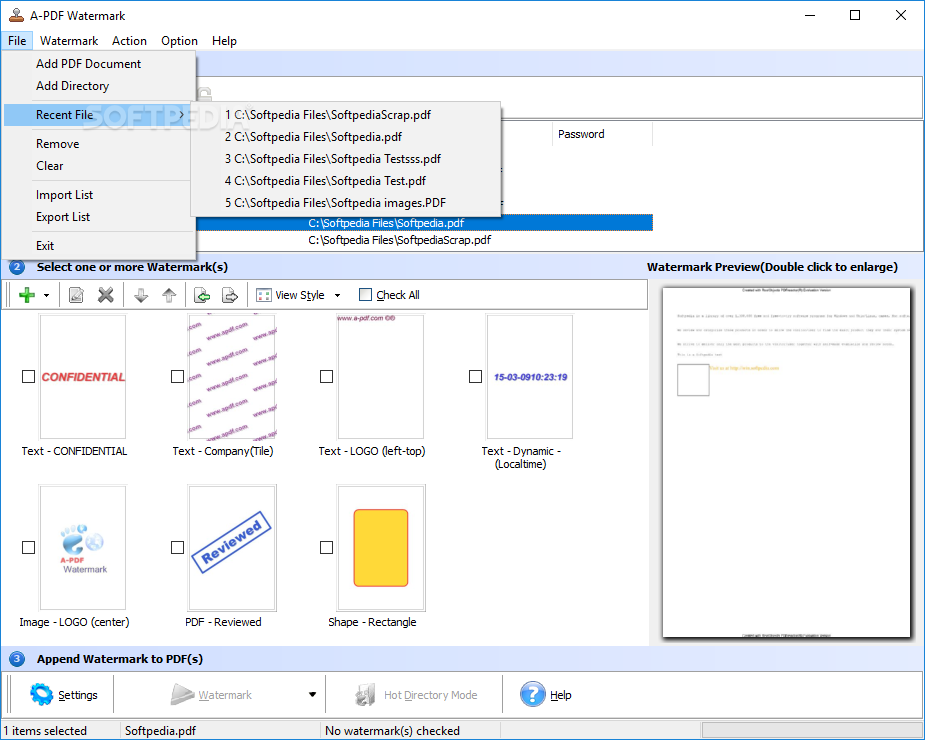Choose Clear from the File menu
The width and height of the screenshot is (925, 740).
(x=97, y=166)
